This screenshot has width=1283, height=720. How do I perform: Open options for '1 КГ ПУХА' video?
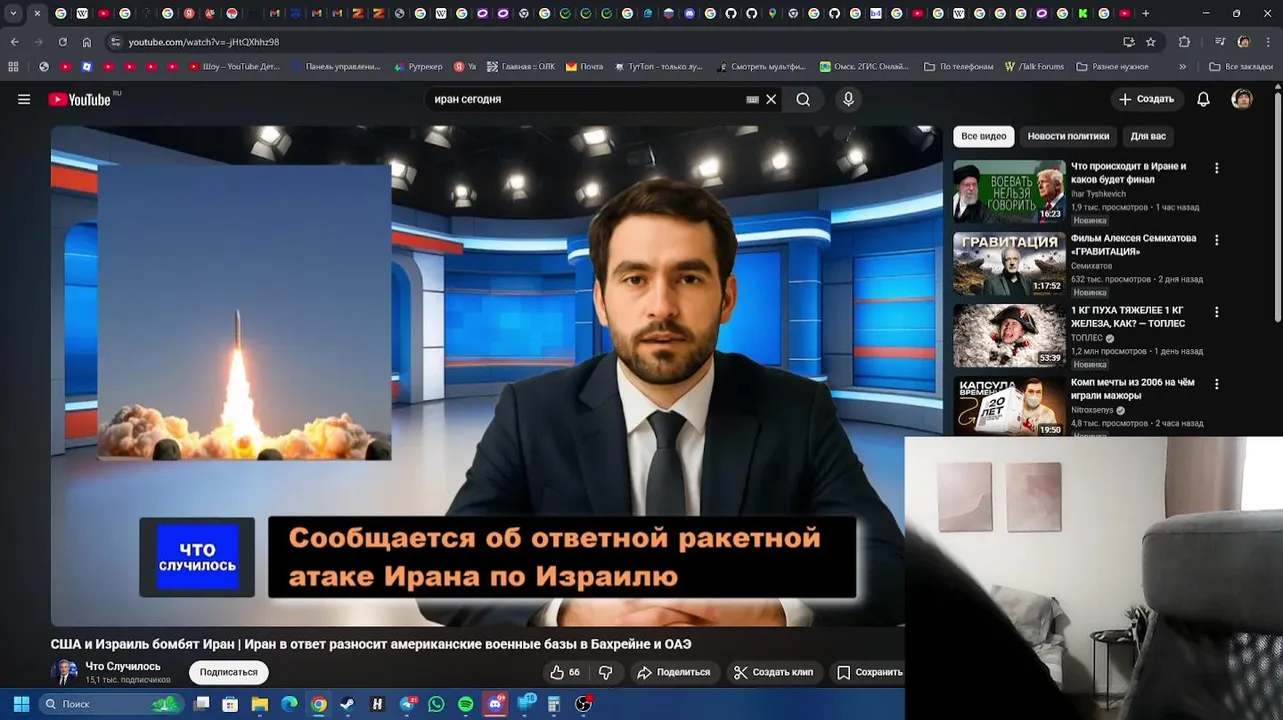pos(1217,313)
